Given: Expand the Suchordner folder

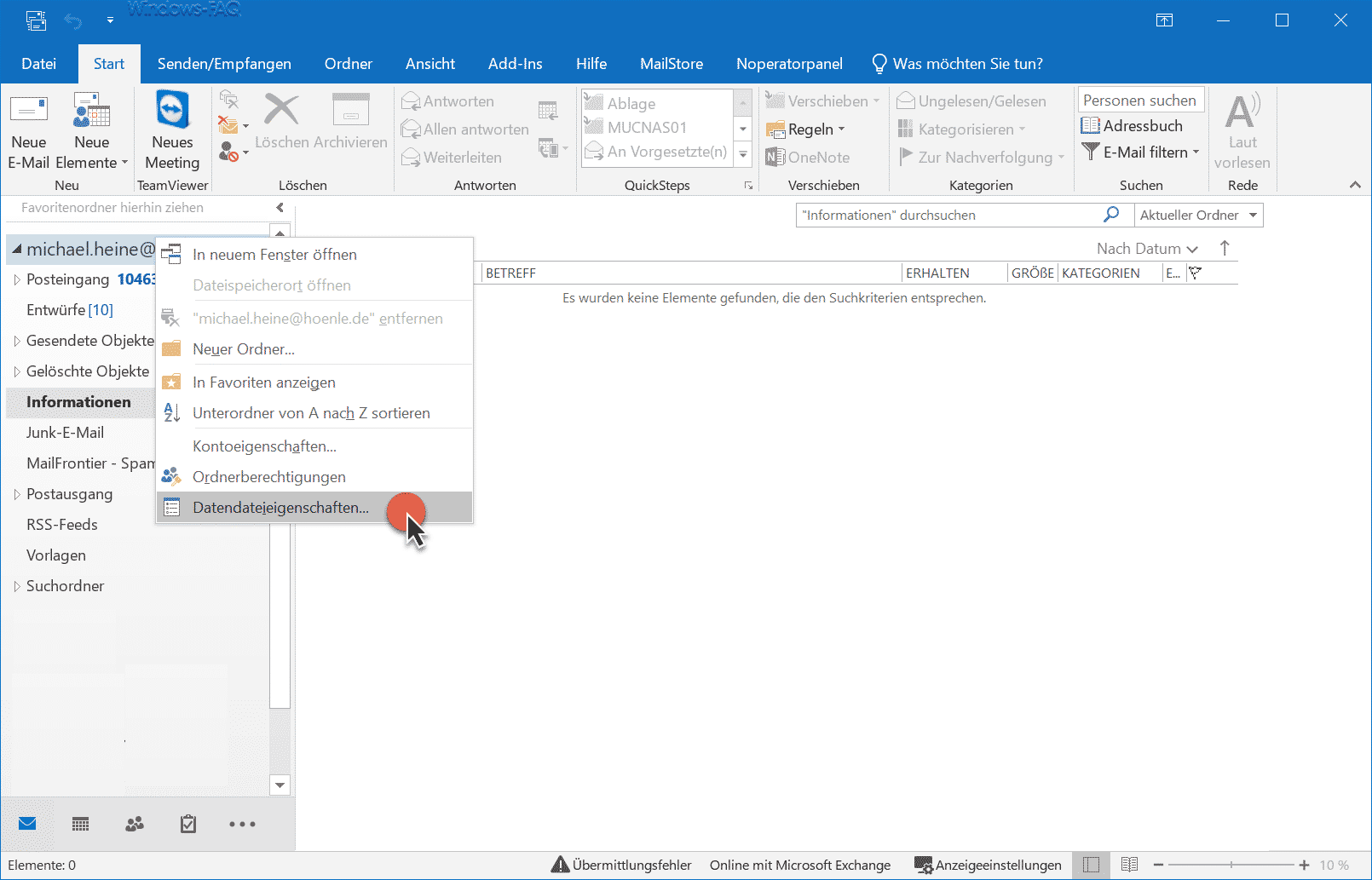Looking at the screenshot, I should (x=16, y=586).
